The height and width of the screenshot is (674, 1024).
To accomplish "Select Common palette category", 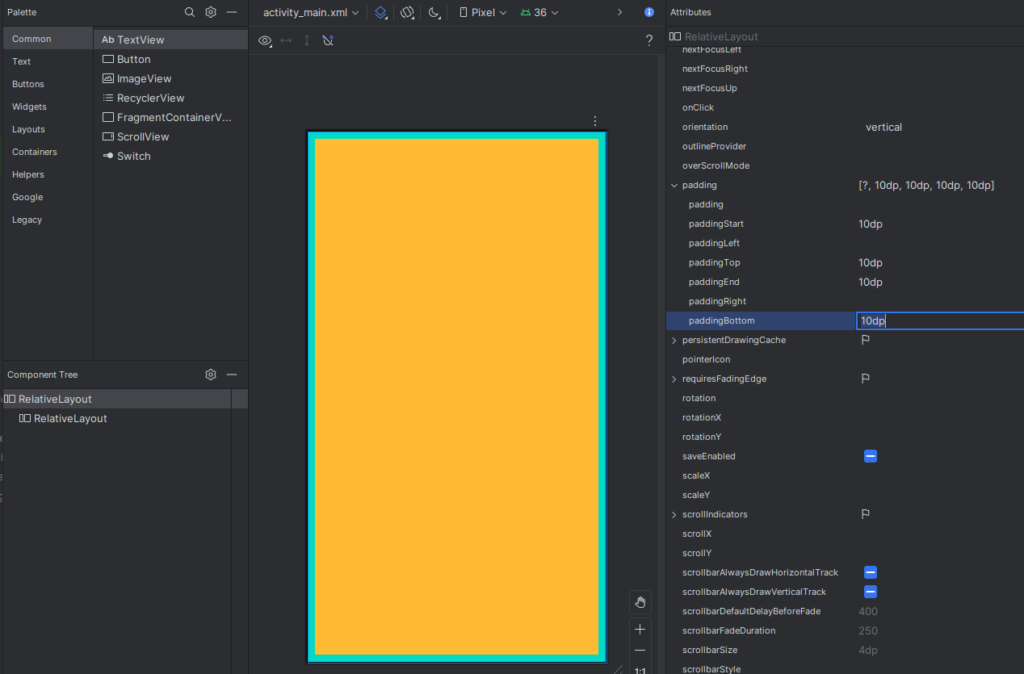I will point(48,39).
